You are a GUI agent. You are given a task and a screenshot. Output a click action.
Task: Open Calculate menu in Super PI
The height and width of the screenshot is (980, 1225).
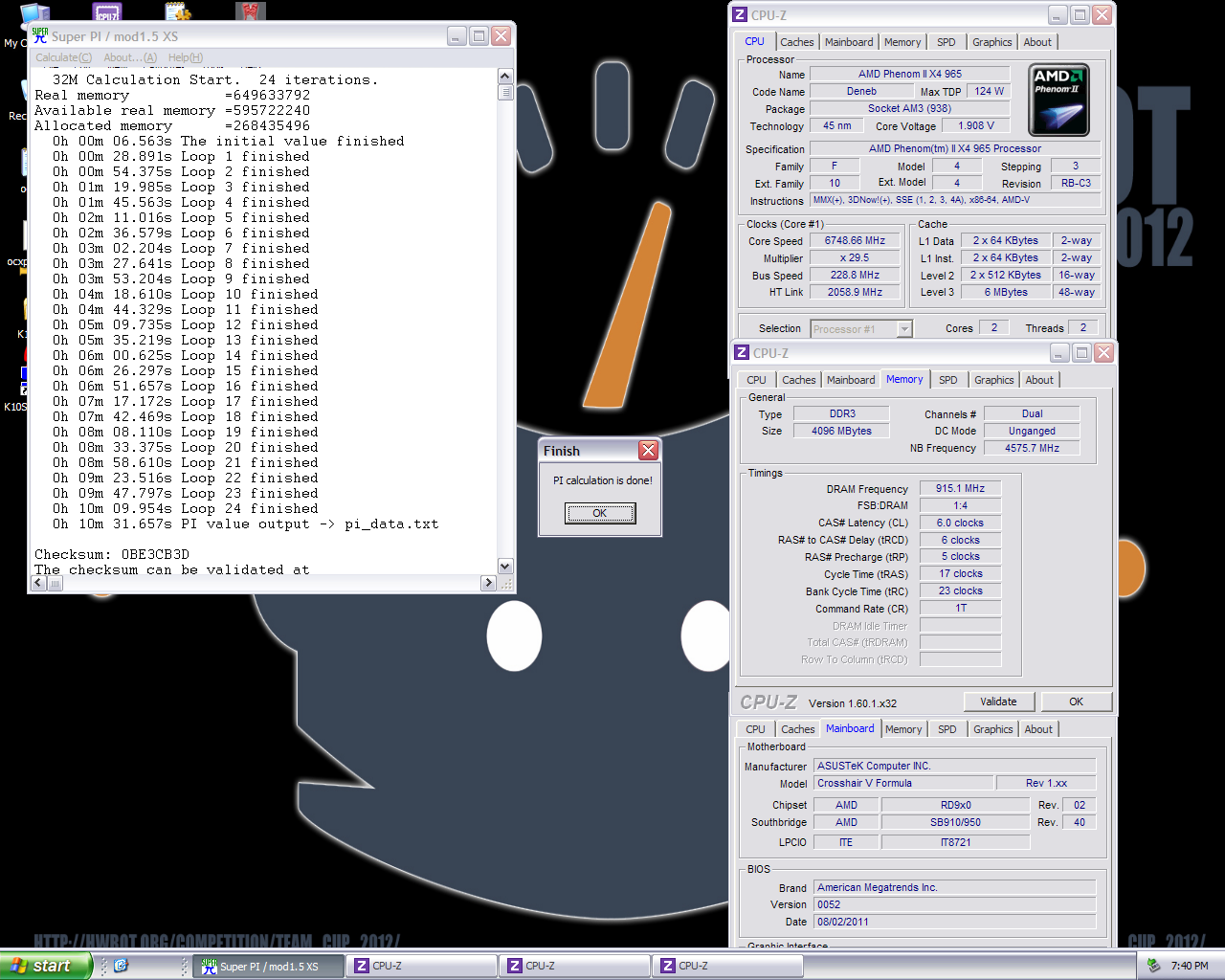point(64,57)
